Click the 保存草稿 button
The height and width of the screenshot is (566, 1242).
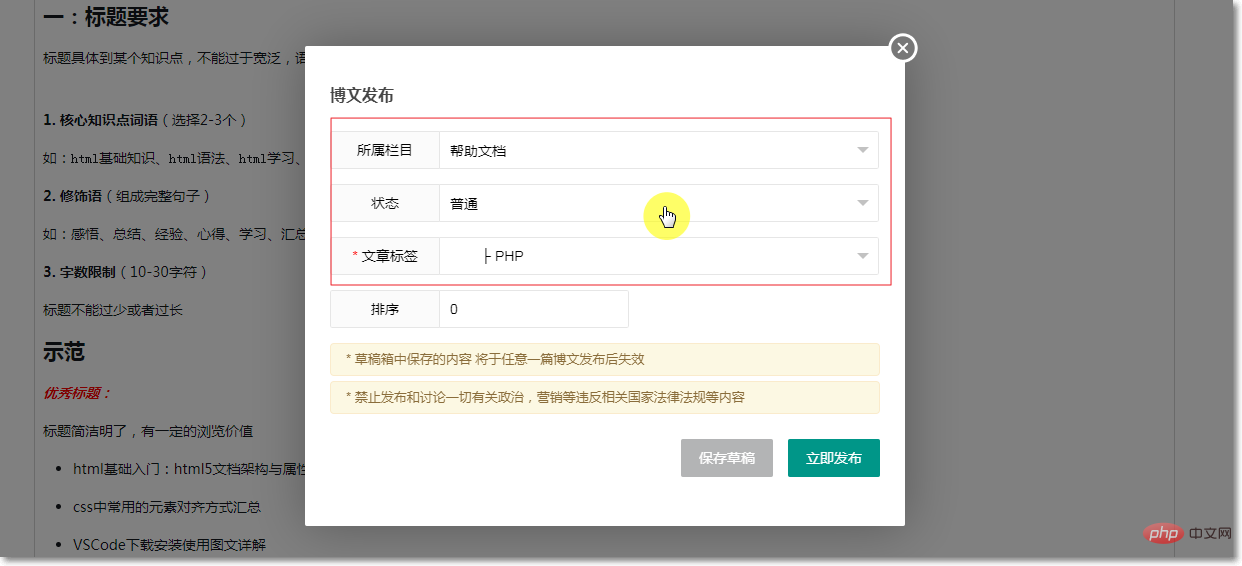click(727, 458)
